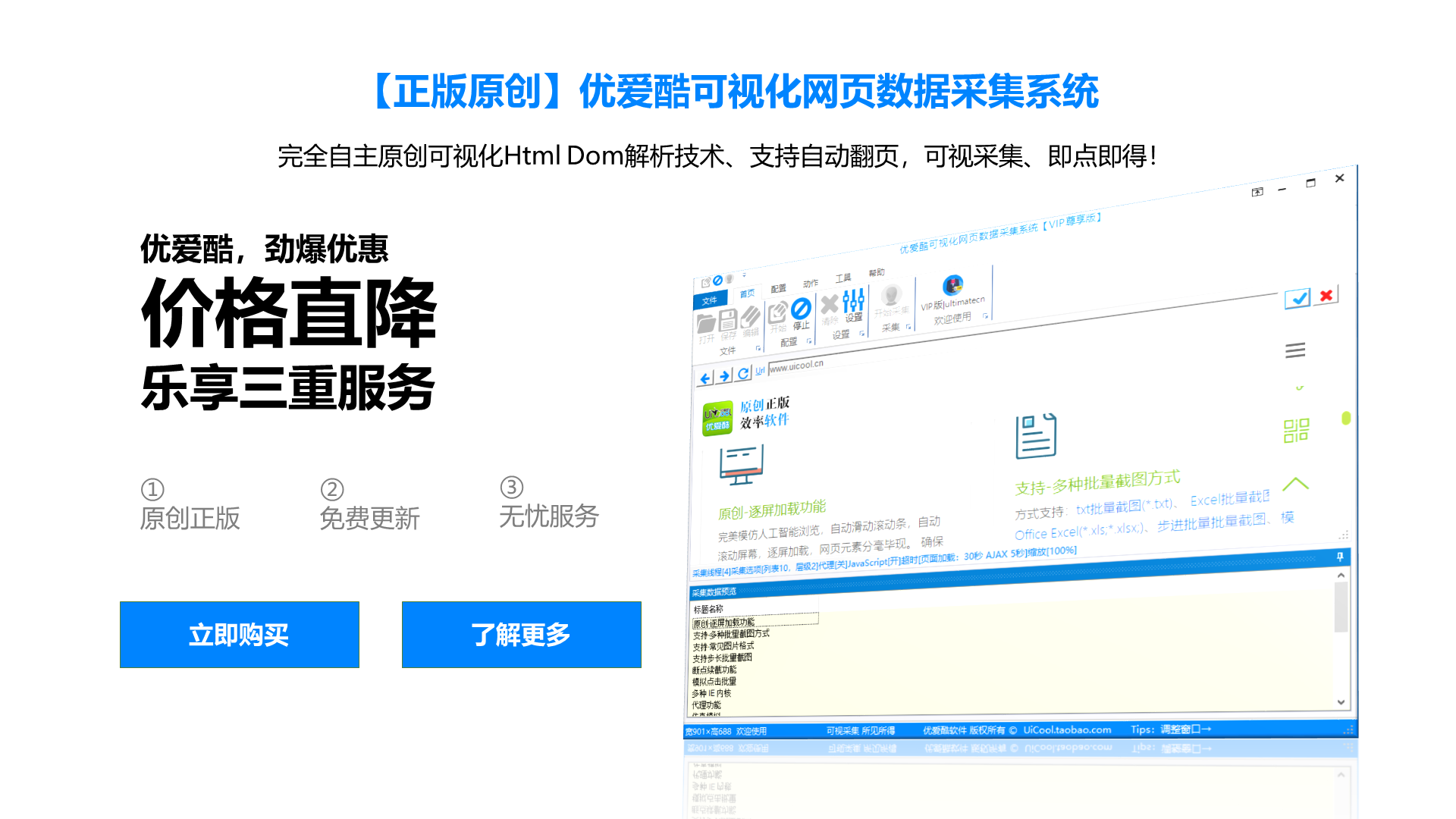Click gray avatar icon in quick-access toolbar
This screenshot has height=819, width=1456.
pos(729,279)
